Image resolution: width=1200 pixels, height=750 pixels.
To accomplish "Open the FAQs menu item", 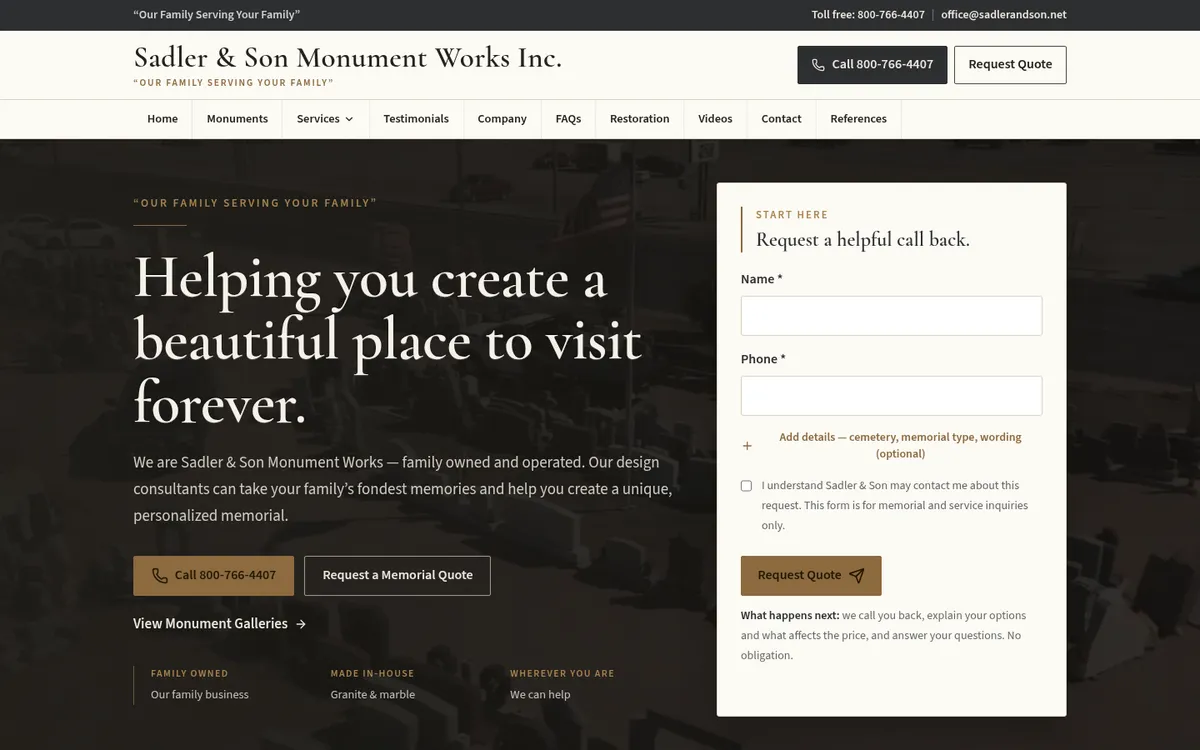I will [568, 119].
